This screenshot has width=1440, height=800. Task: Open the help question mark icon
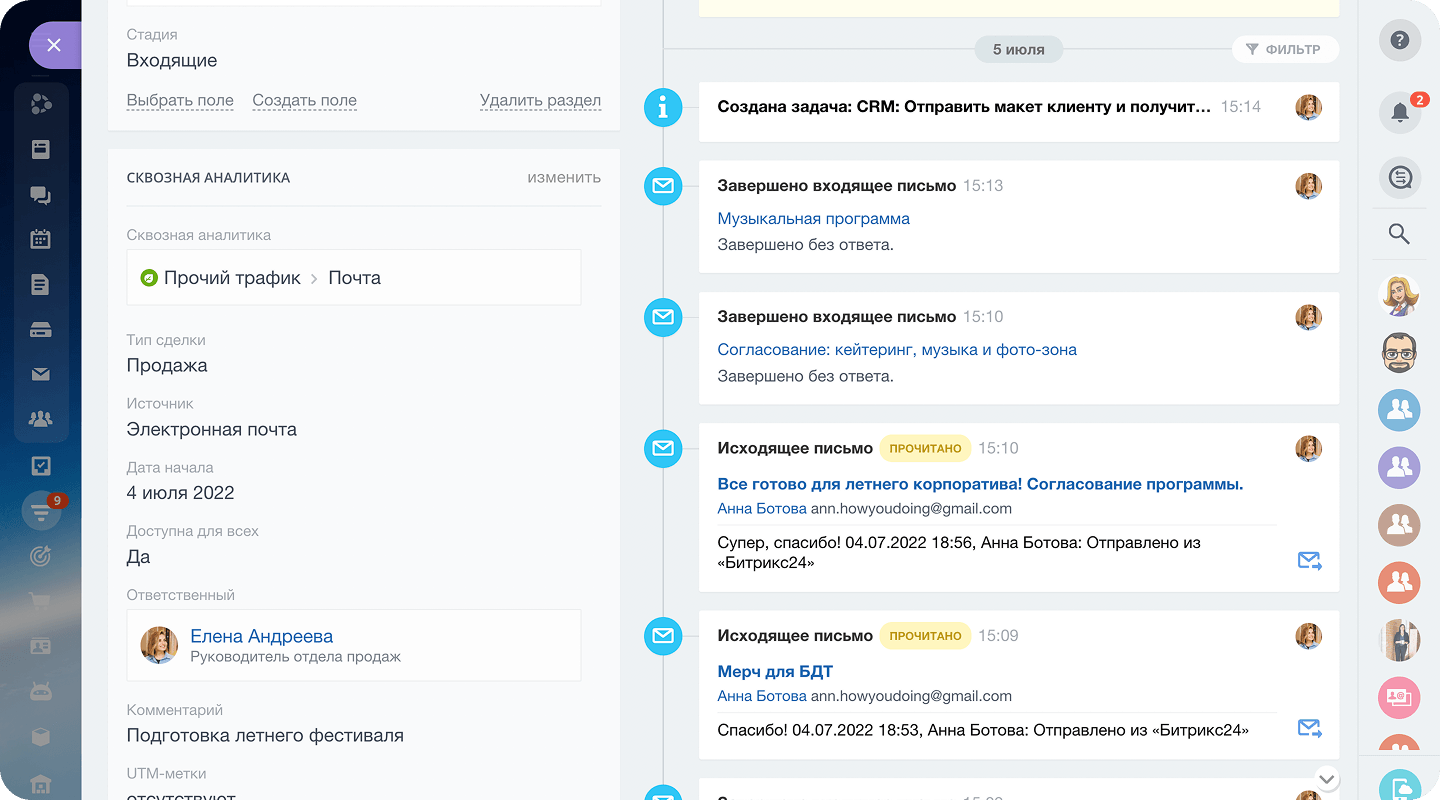pyautogui.click(x=1400, y=41)
